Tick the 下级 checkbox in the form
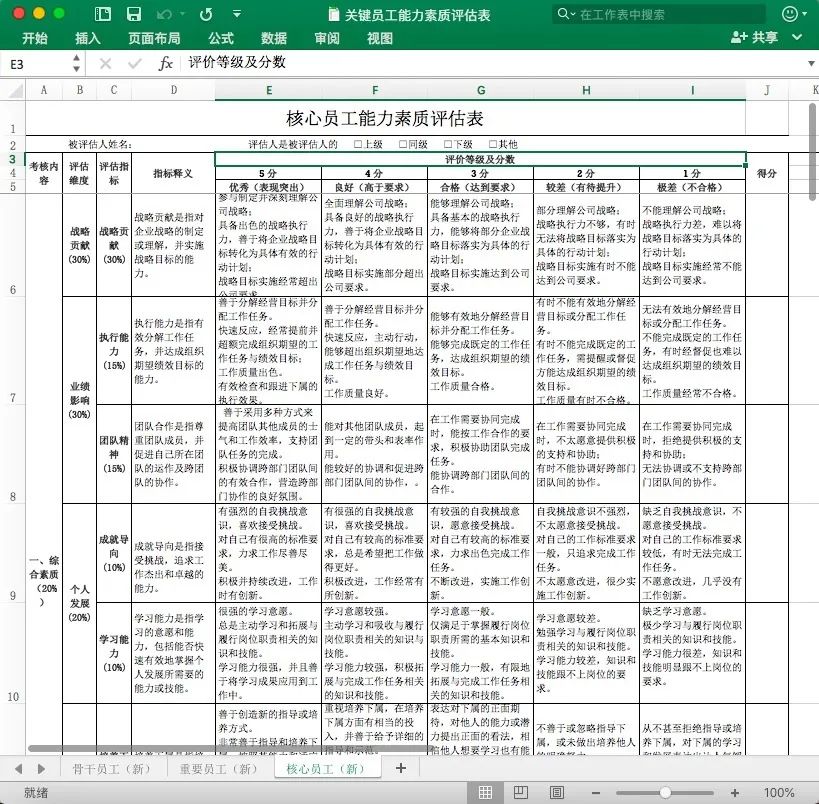This screenshot has height=804, width=819. point(447,144)
